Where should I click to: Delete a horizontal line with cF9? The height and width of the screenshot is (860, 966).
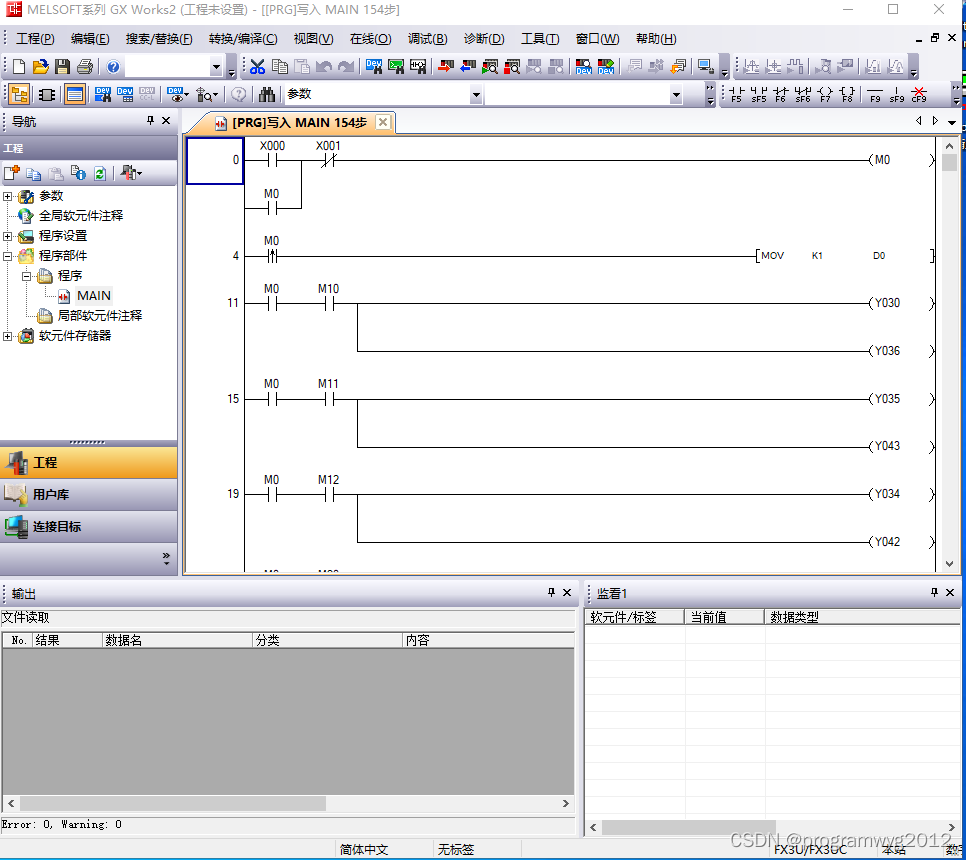[919, 94]
